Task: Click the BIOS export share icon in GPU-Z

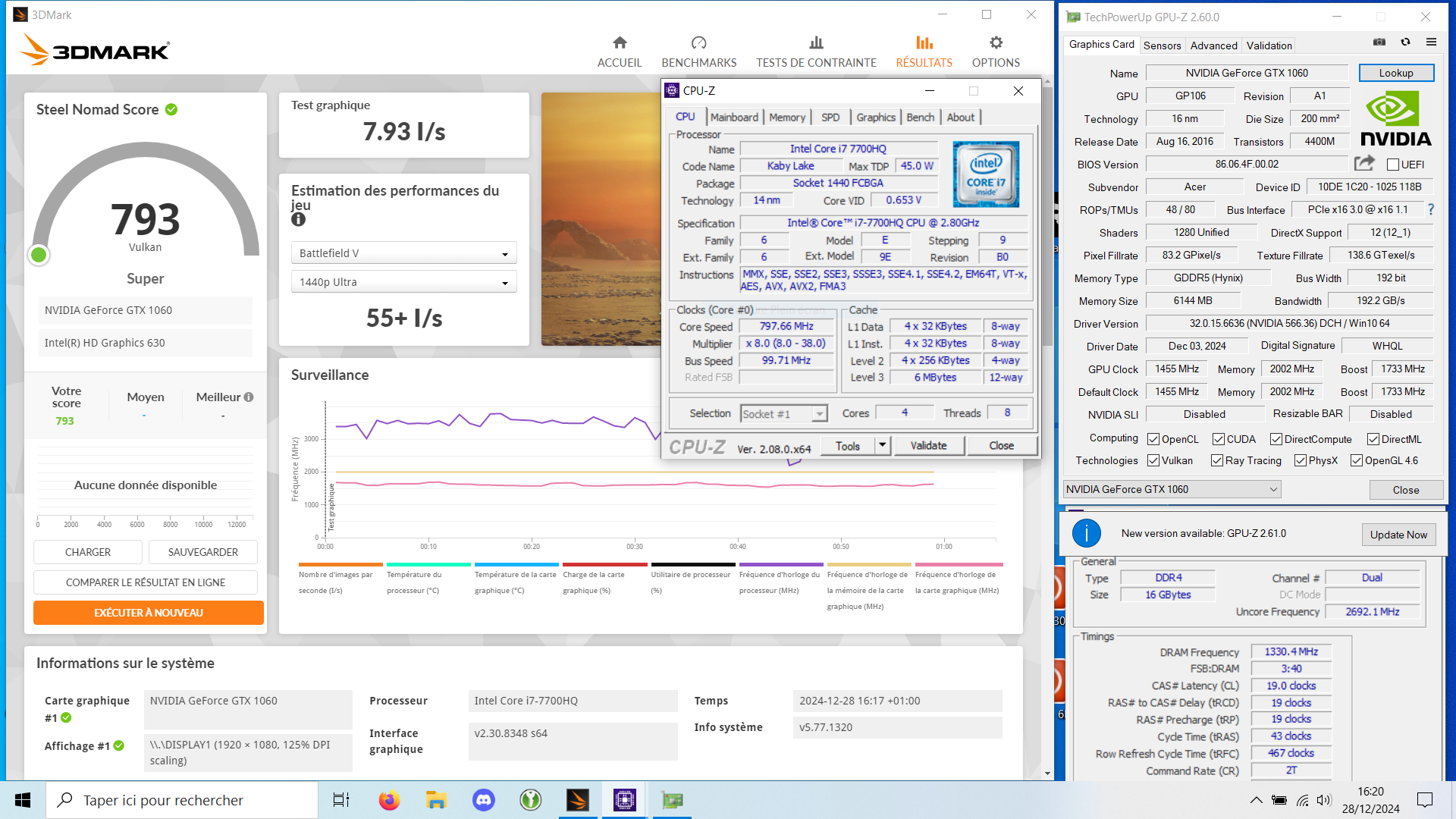Action: coord(1364,163)
